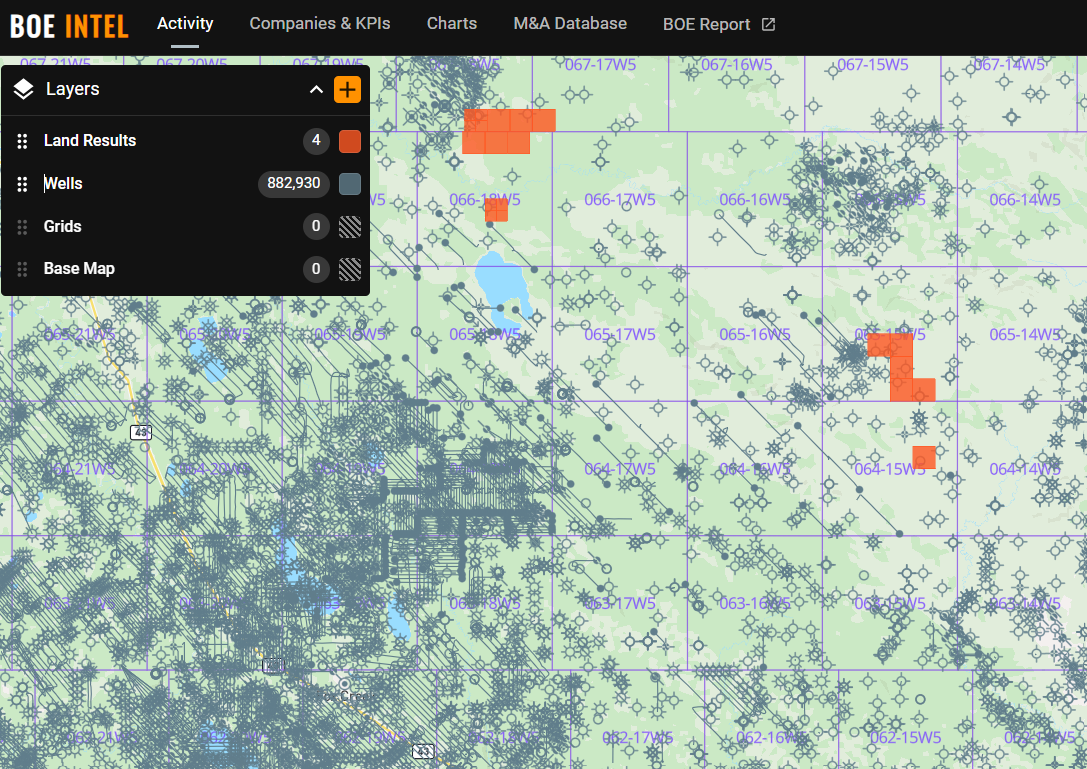The width and height of the screenshot is (1087, 769).
Task: Click the 063-17W5 township label
Action: pos(620,604)
